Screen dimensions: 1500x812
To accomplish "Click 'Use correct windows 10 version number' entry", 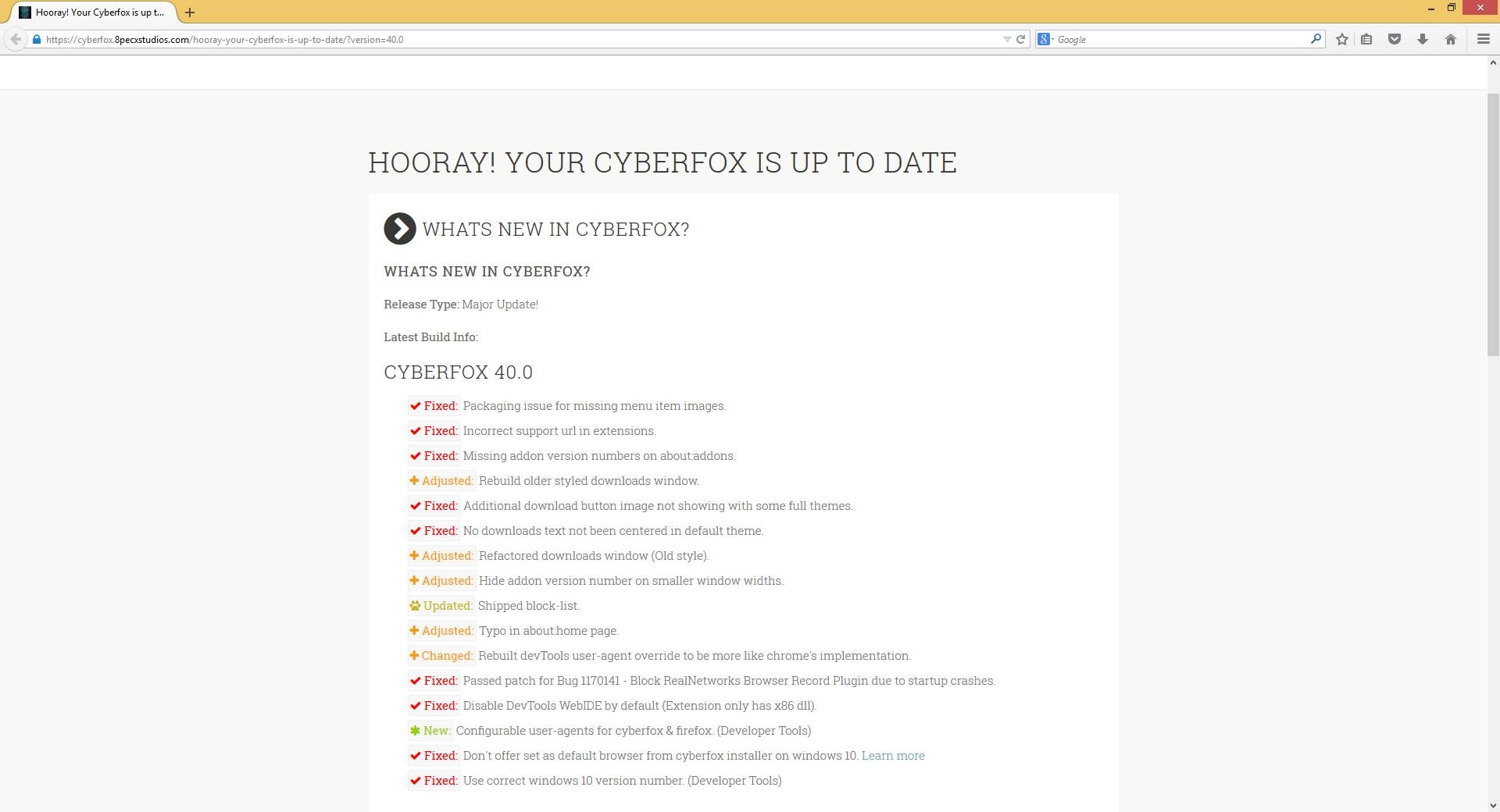I will (623, 781).
